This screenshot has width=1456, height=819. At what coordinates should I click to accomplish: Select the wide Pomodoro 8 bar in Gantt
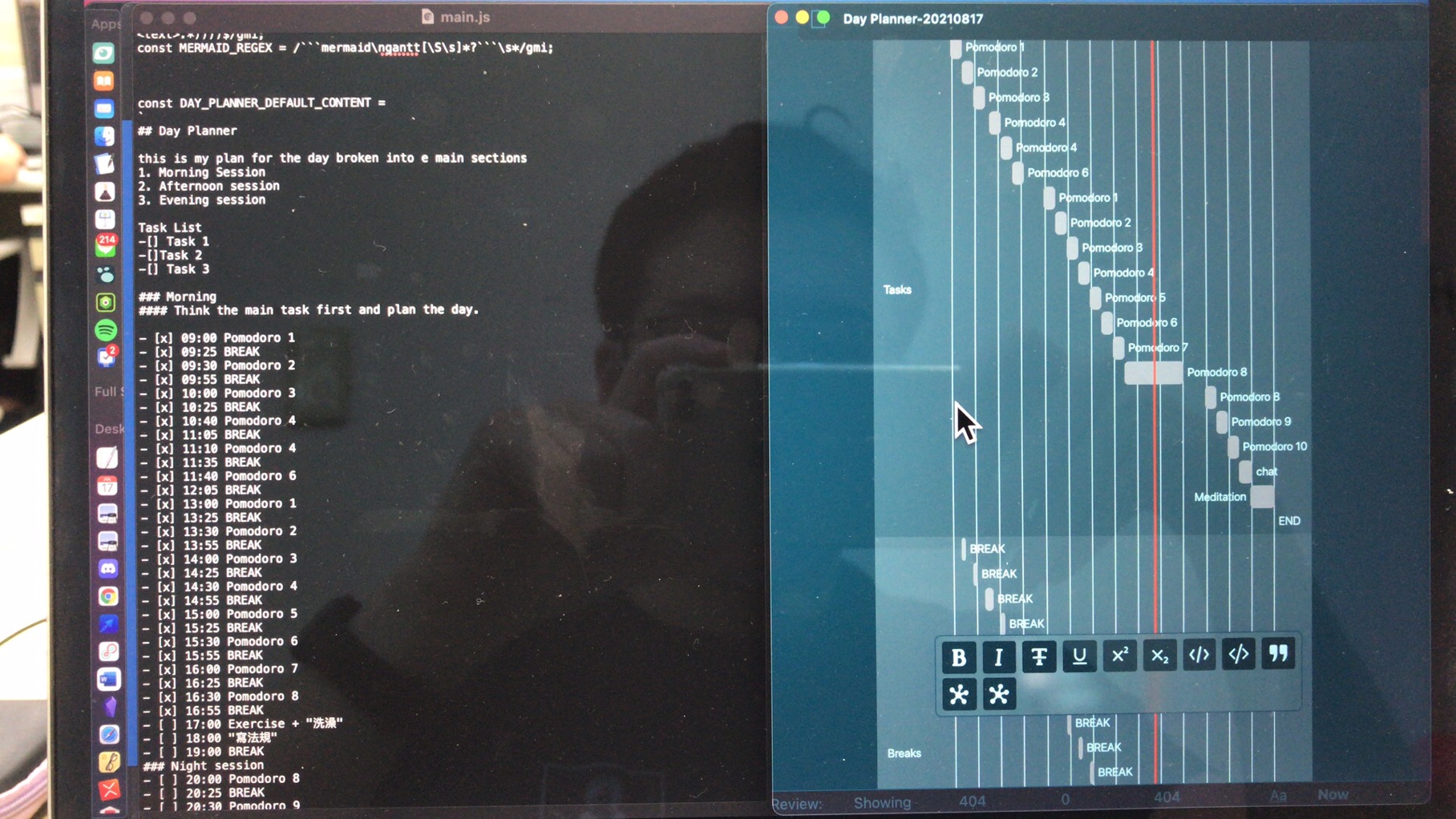(x=1153, y=373)
